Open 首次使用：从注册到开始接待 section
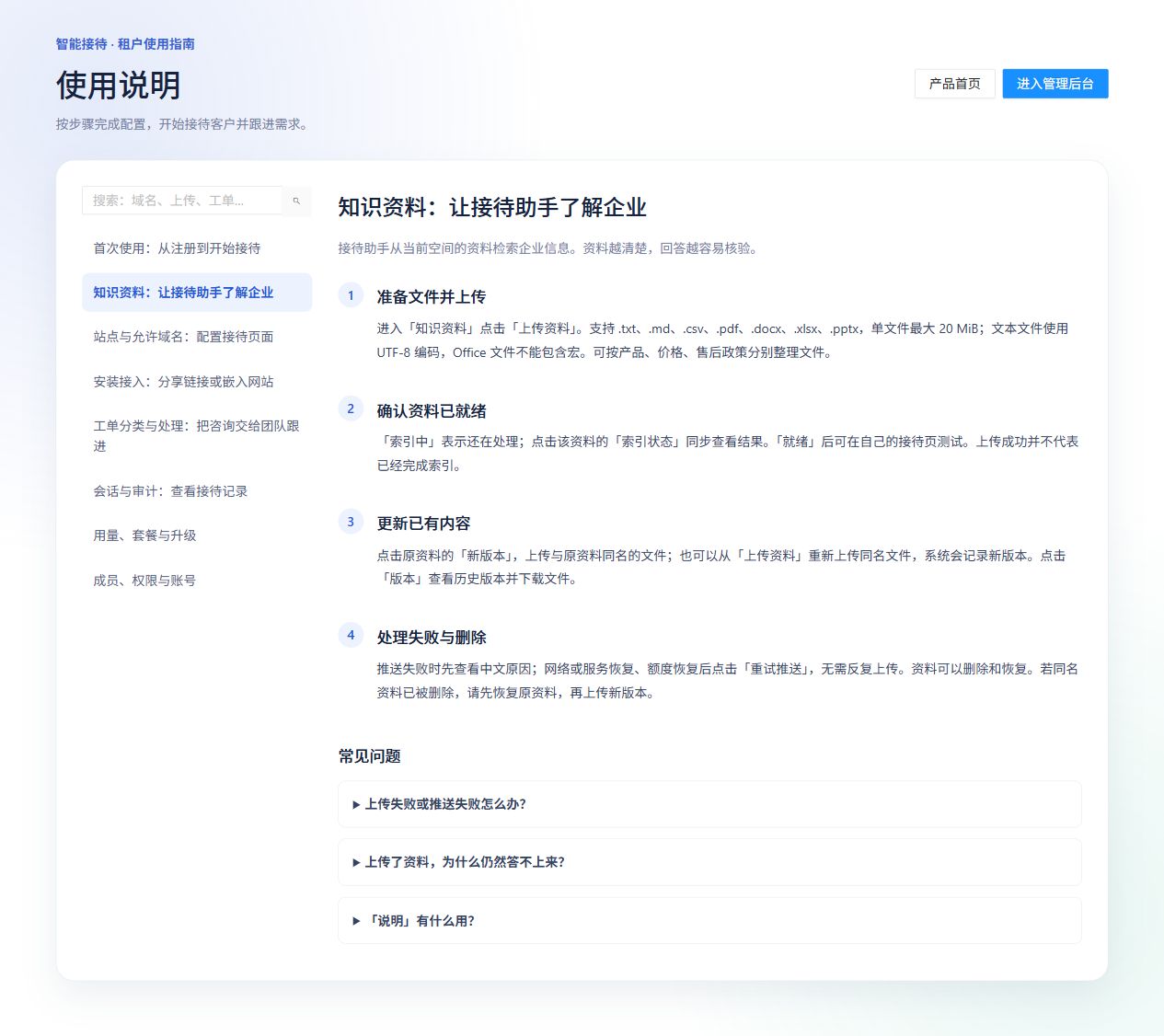 click(197, 248)
